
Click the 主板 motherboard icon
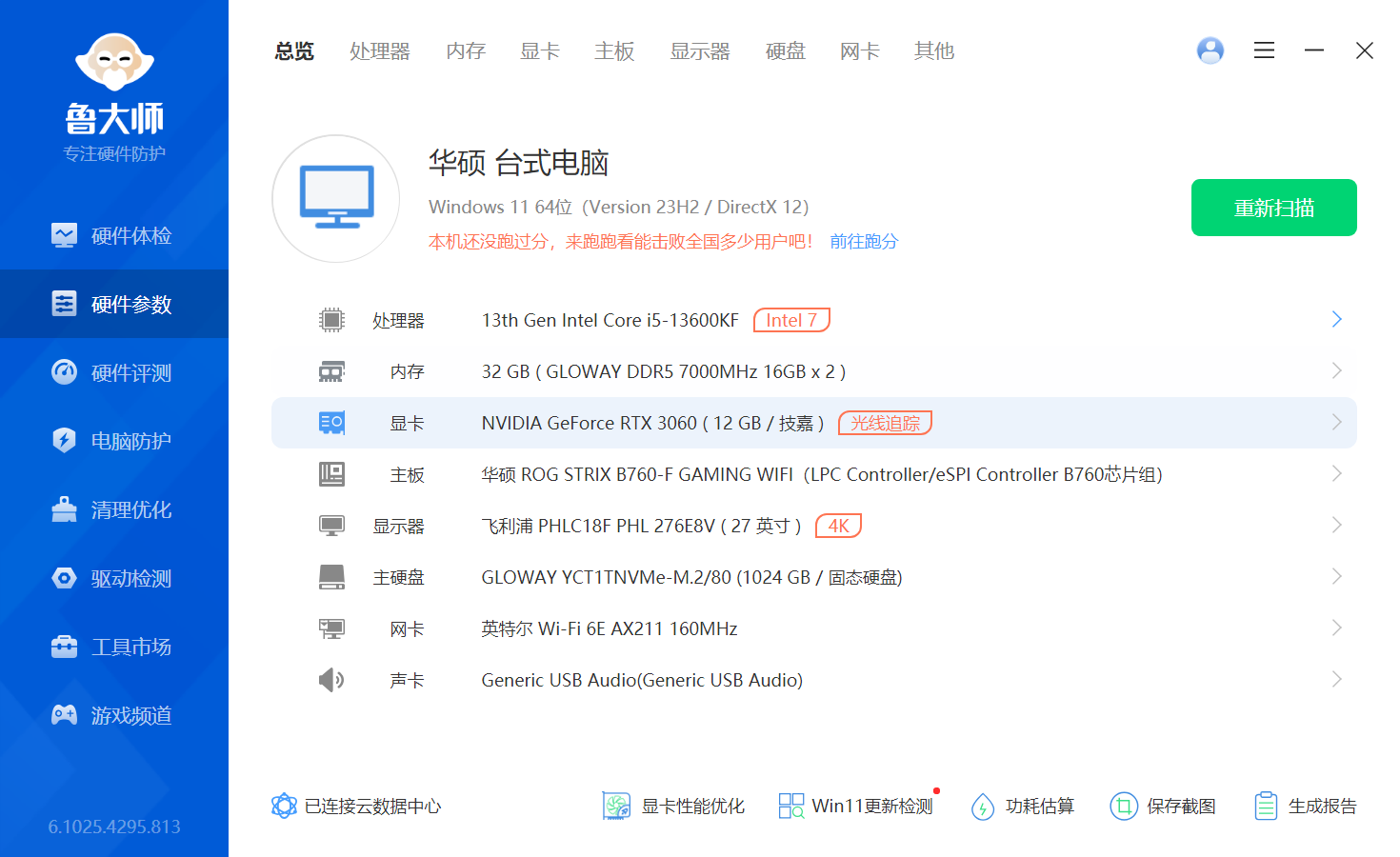[331, 474]
